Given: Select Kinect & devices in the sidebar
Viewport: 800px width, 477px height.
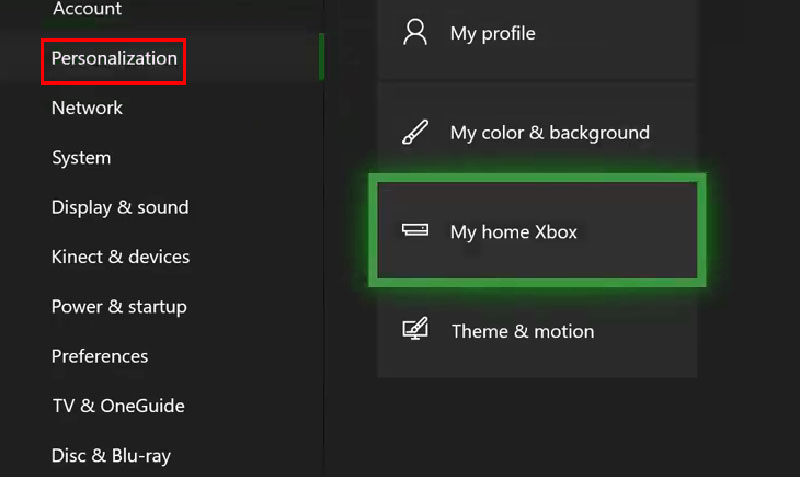Looking at the screenshot, I should (x=120, y=257).
